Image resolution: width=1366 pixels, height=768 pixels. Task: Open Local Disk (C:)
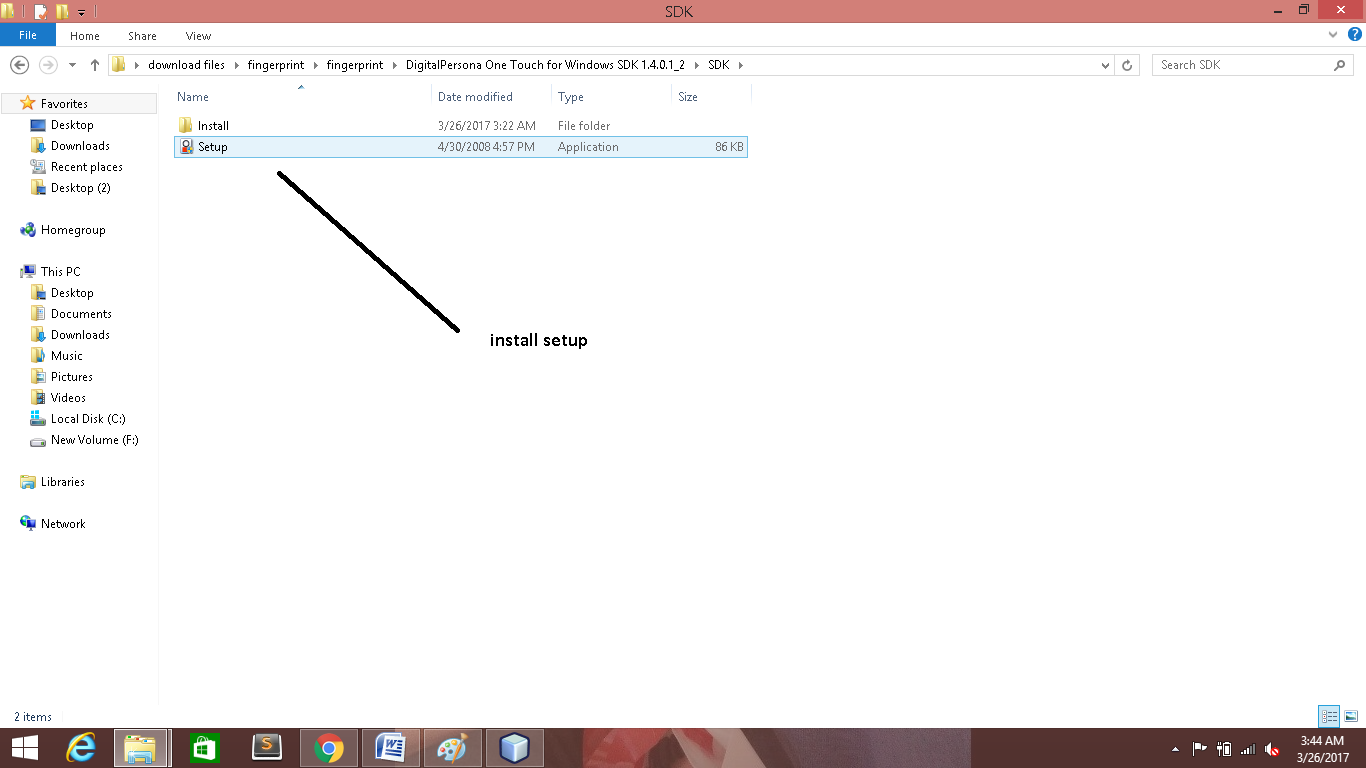[88, 419]
